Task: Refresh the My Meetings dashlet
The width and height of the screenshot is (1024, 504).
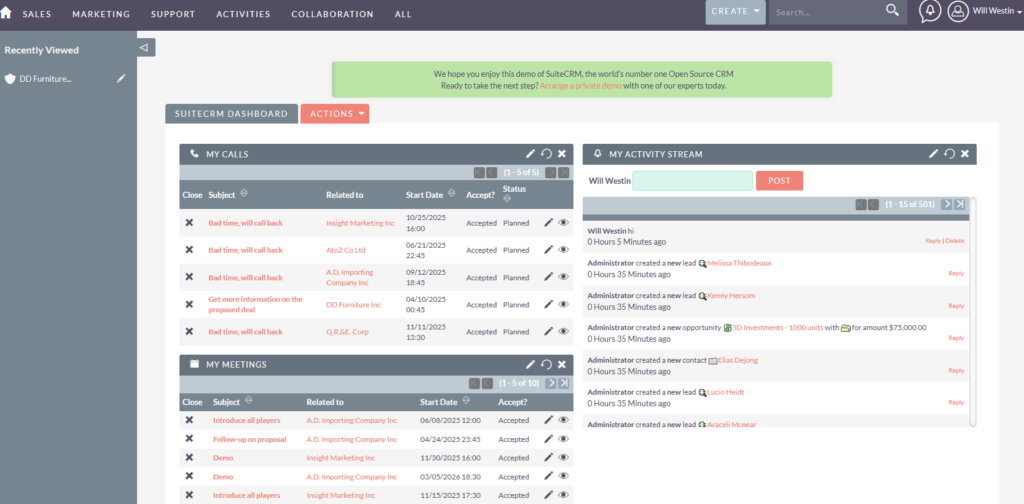Action: 547,364
